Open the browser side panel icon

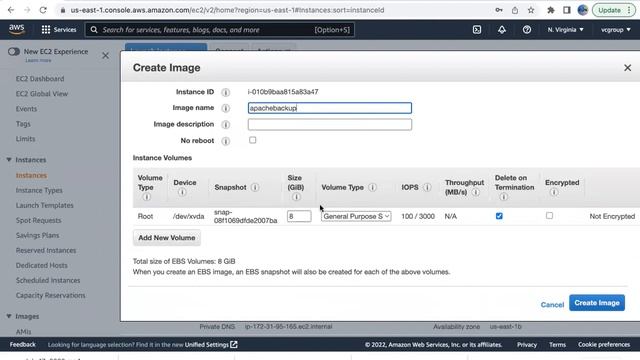pyautogui.click(x=567, y=10)
